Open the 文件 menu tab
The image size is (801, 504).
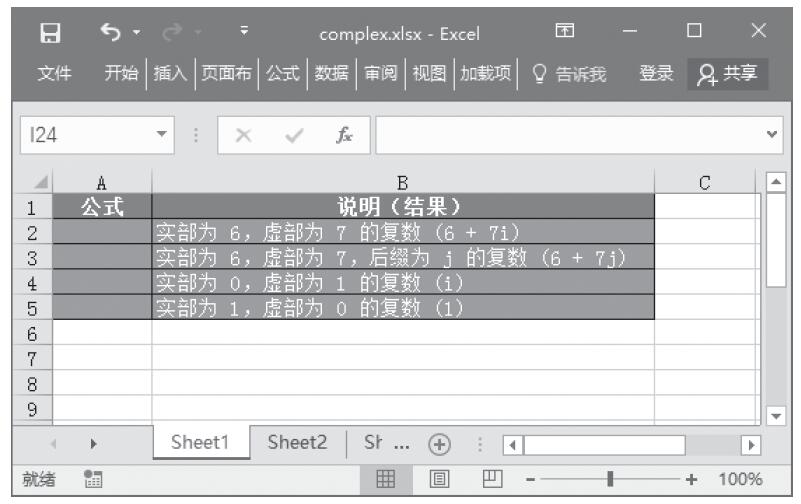coord(50,72)
